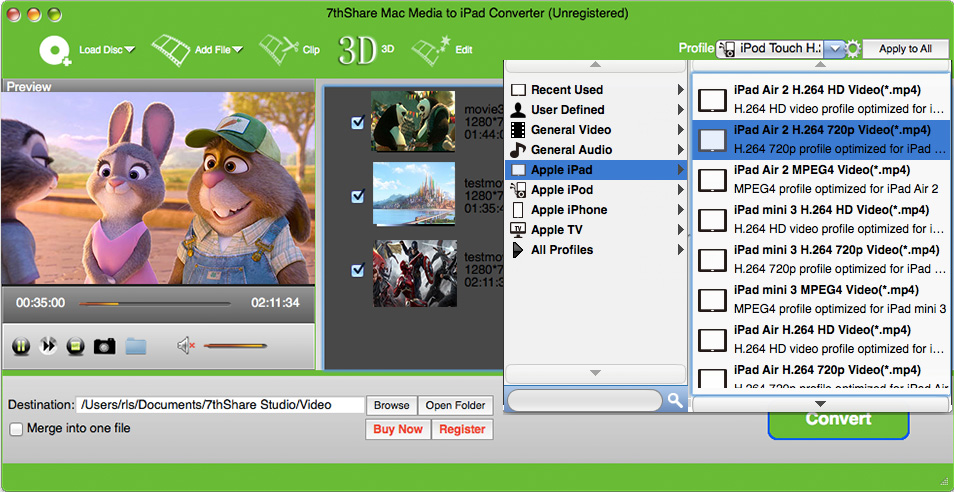Select the Apple iPad category

(x=596, y=170)
